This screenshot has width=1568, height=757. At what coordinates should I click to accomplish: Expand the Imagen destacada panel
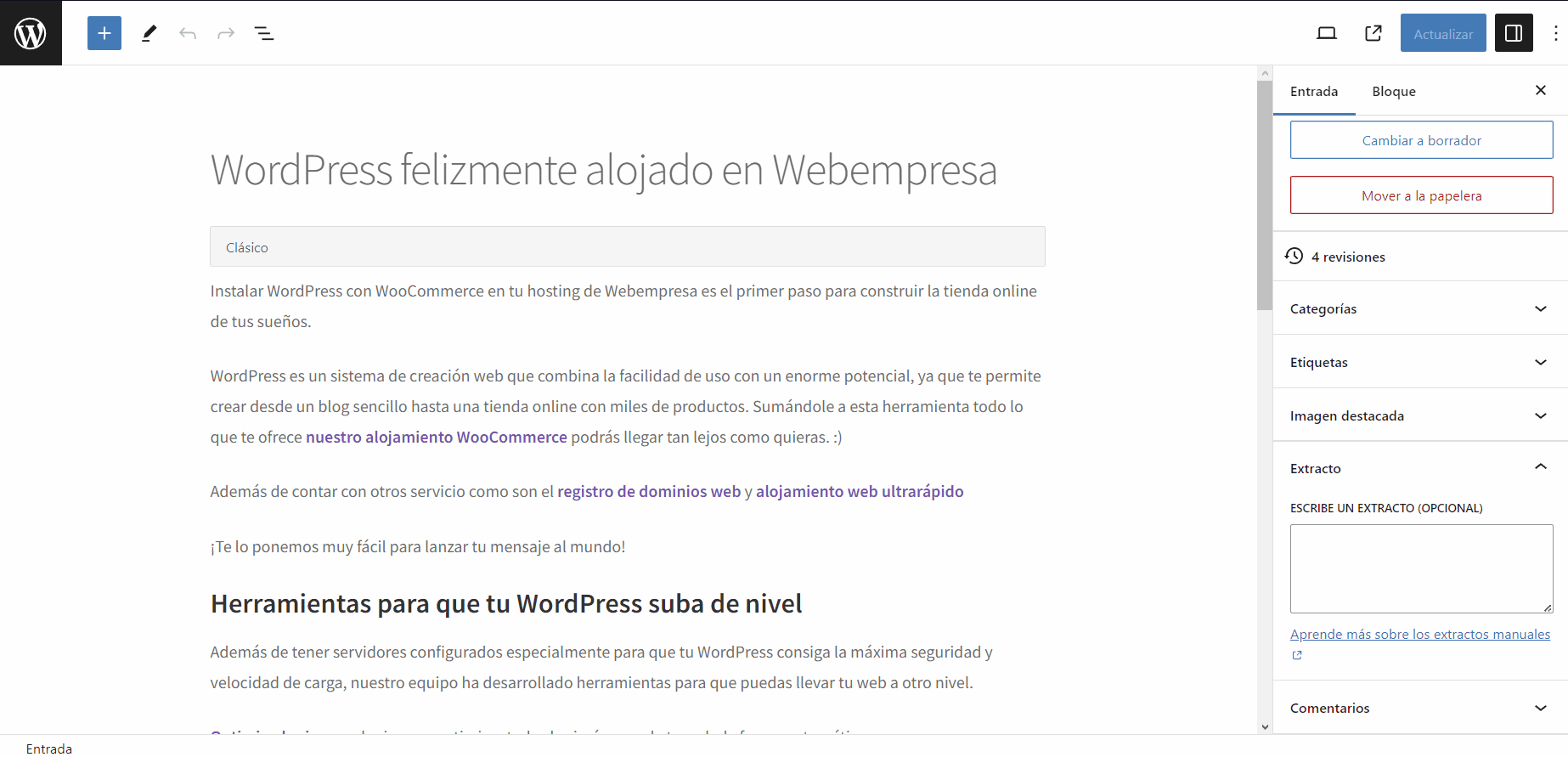coord(1420,415)
